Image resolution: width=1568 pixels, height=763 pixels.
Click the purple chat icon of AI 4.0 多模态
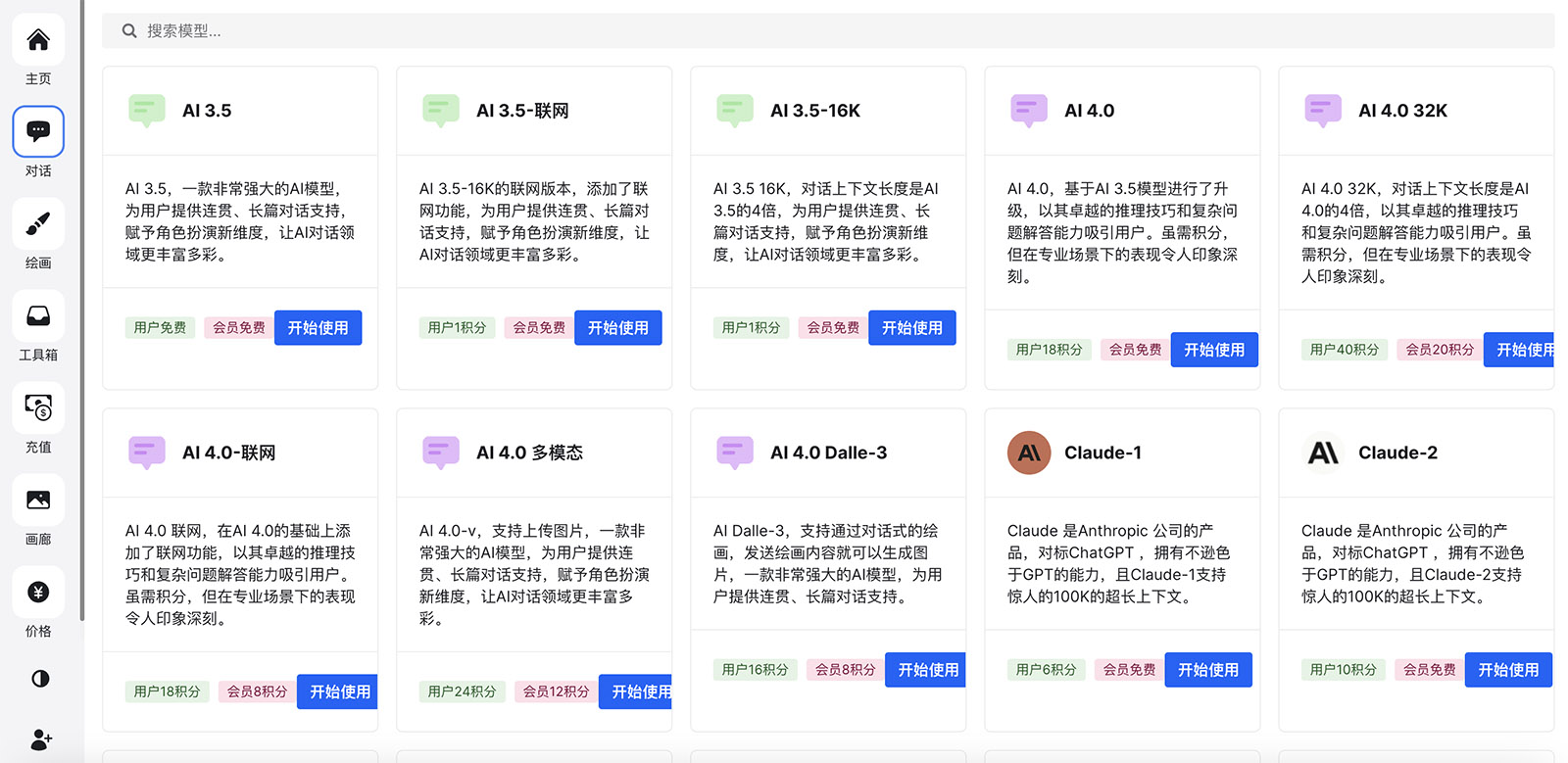[441, 453]
